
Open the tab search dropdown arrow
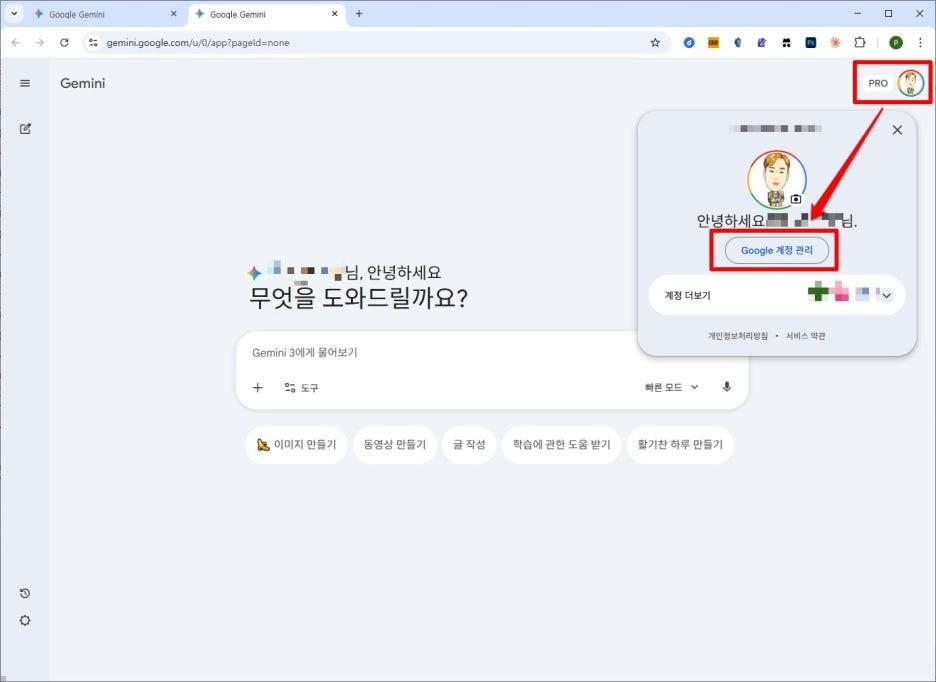pyautogui.click(x=14, y=14)
